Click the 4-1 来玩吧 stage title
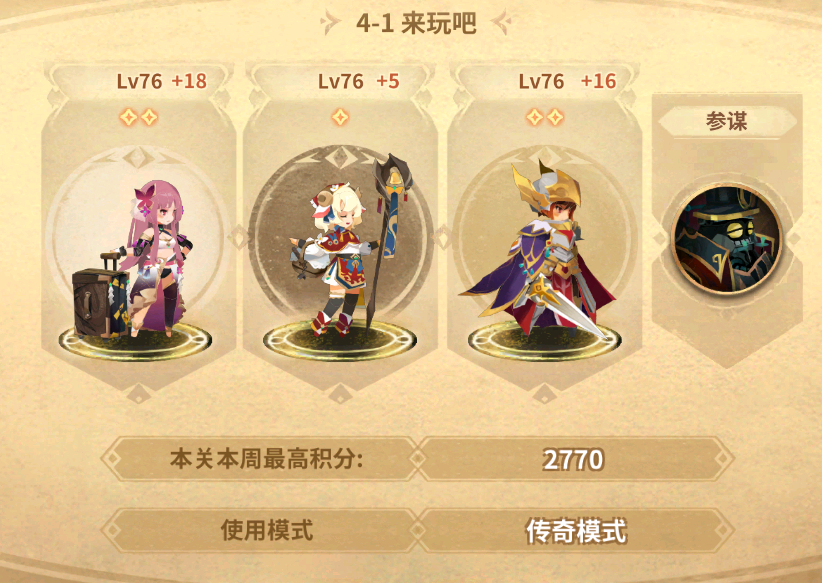 [x=416, y=24]
